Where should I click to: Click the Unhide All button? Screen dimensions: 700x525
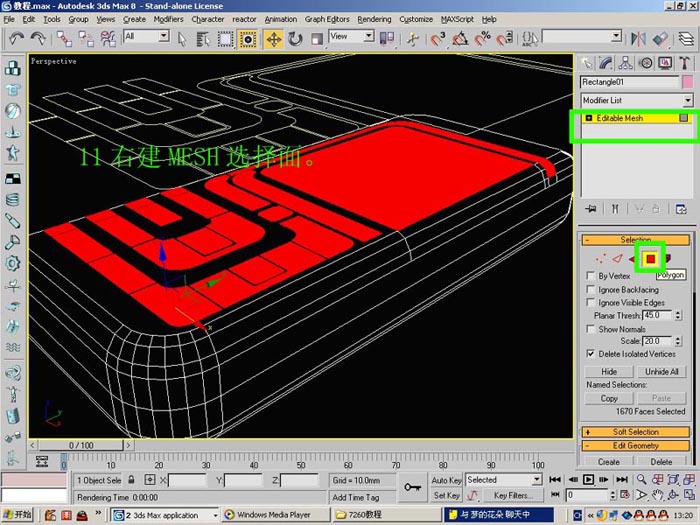pyautogui.click(x=661, y=371)
